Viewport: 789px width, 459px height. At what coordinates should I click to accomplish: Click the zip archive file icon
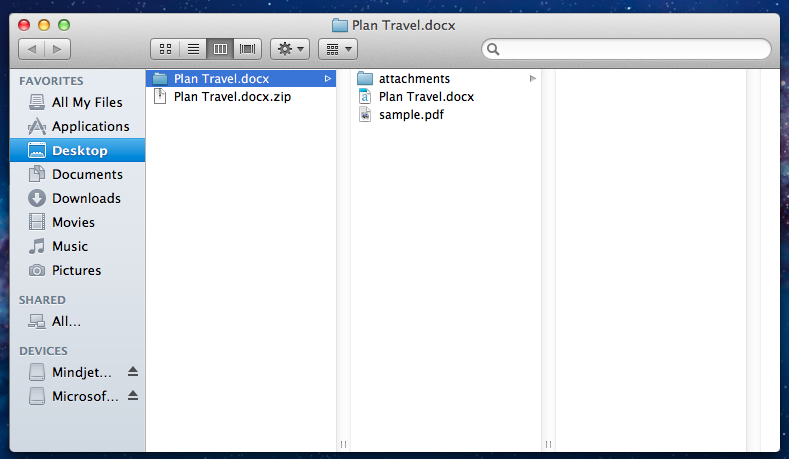[x=160, y=96]
